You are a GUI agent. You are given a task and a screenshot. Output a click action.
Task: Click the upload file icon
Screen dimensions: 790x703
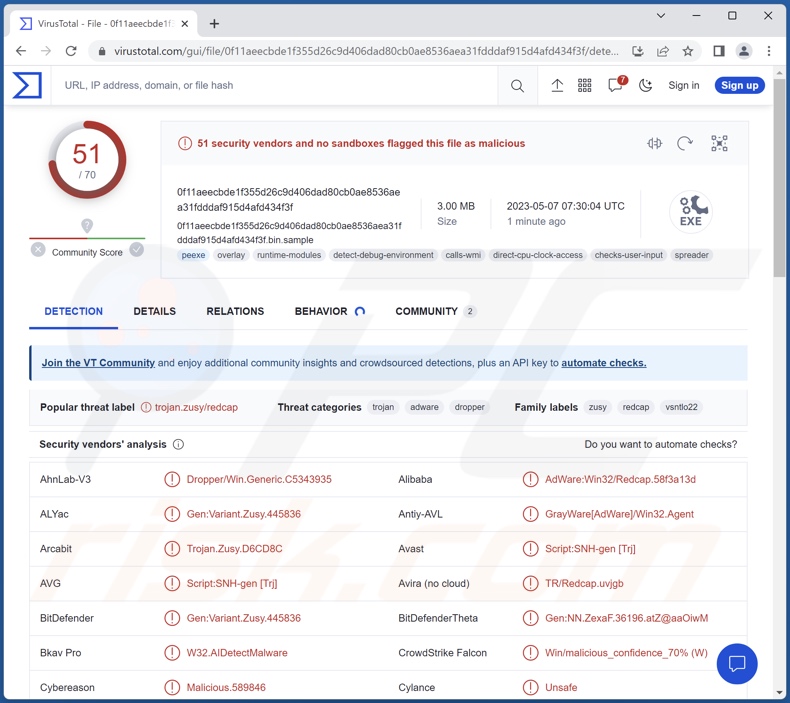(557, 86)
